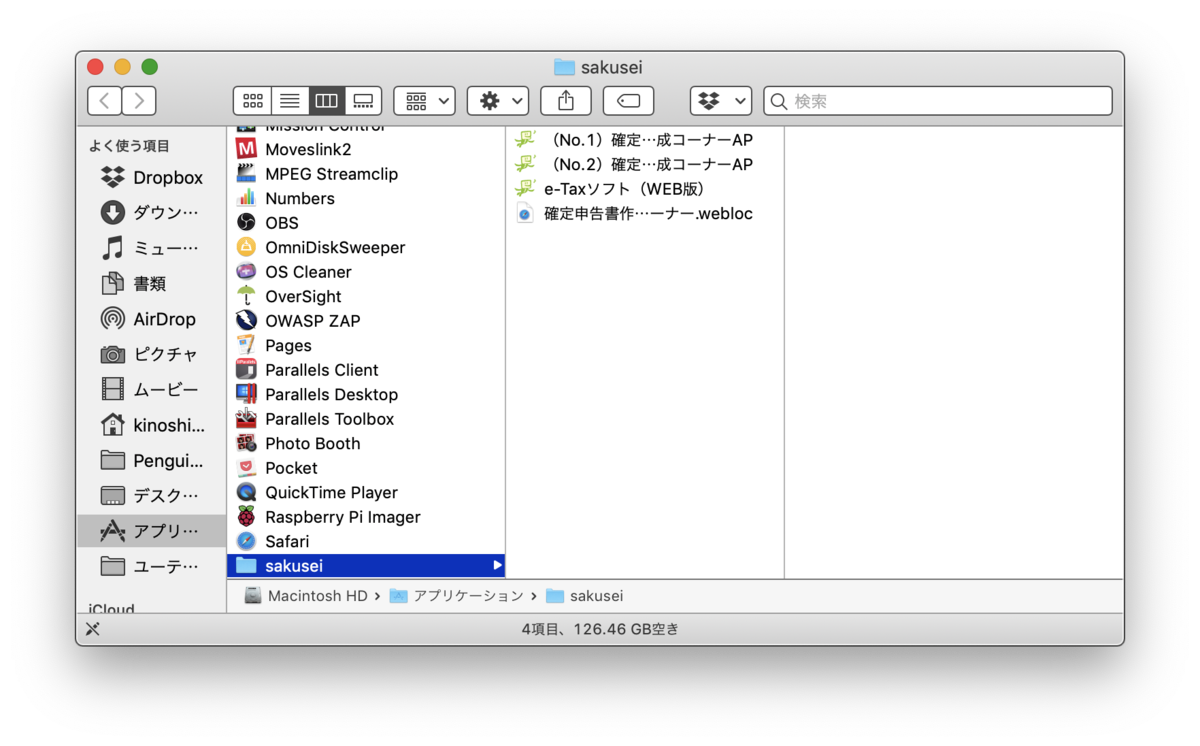Select 確定申告書作…ーナー.webloc file
Screen dimensions: 1200x746
coord(645,213)
